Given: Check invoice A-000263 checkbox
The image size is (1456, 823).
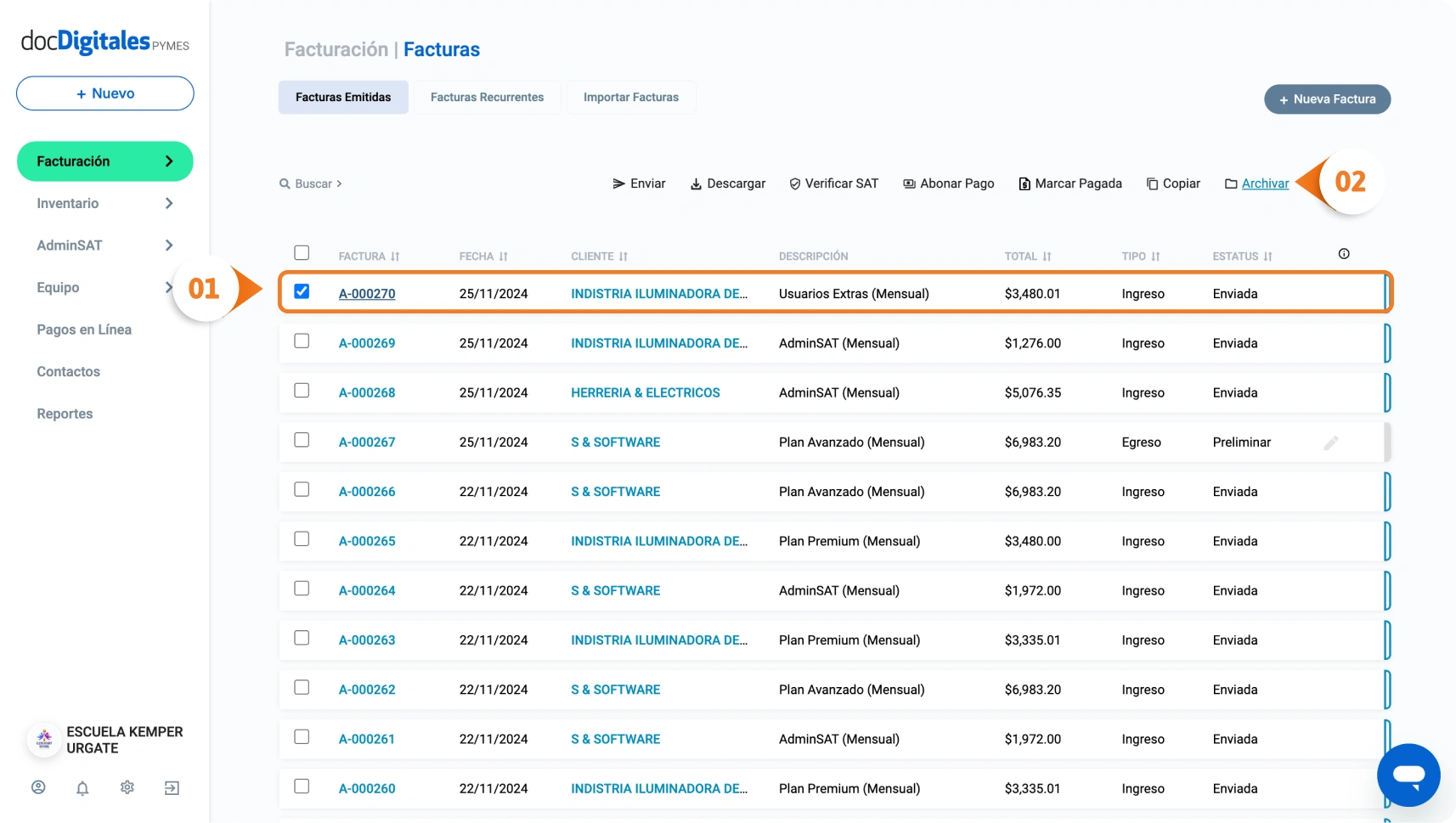Looking at the screenshot, I should tap(302, 638).
